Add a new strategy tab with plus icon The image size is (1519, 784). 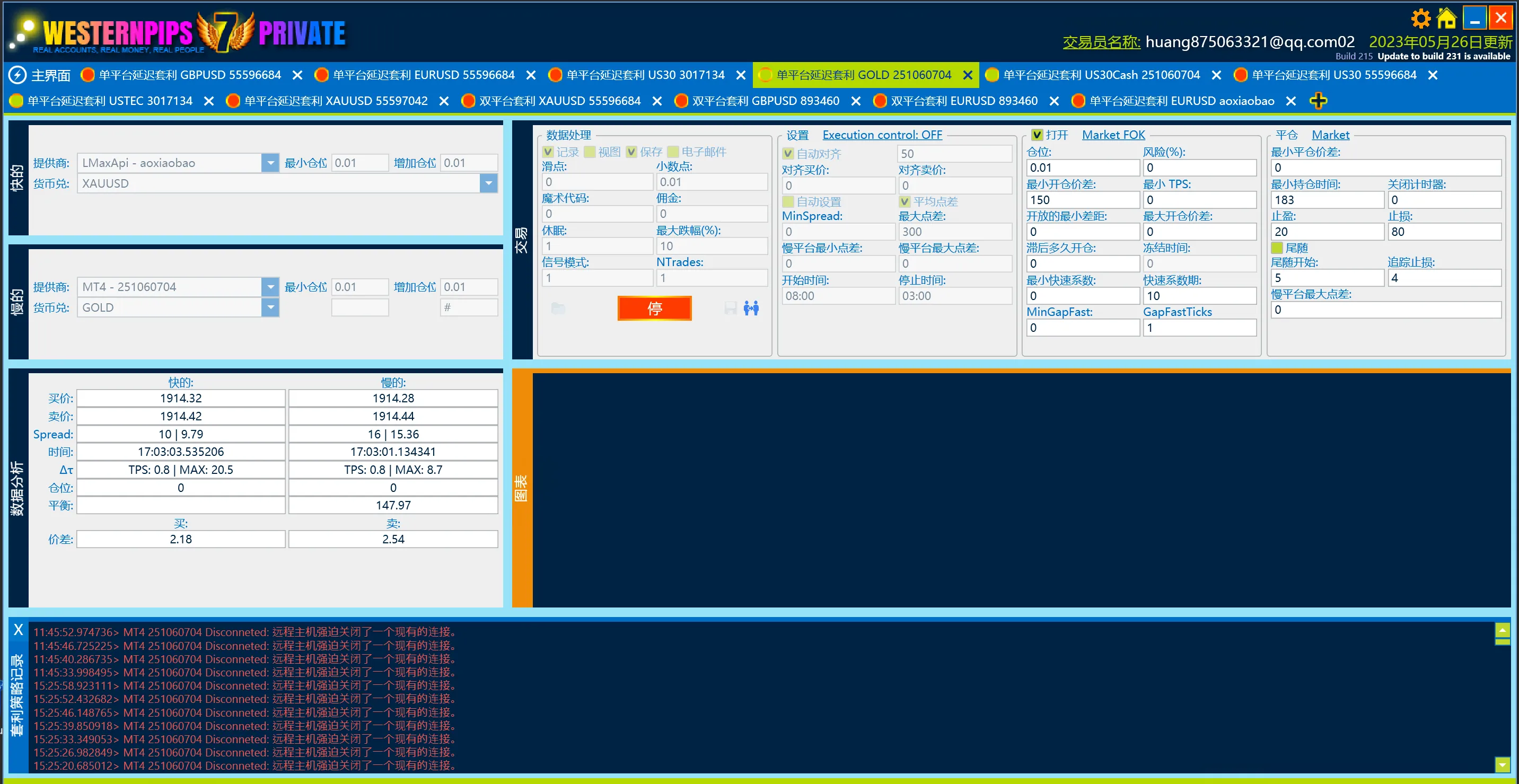(x=1319, y=101)
